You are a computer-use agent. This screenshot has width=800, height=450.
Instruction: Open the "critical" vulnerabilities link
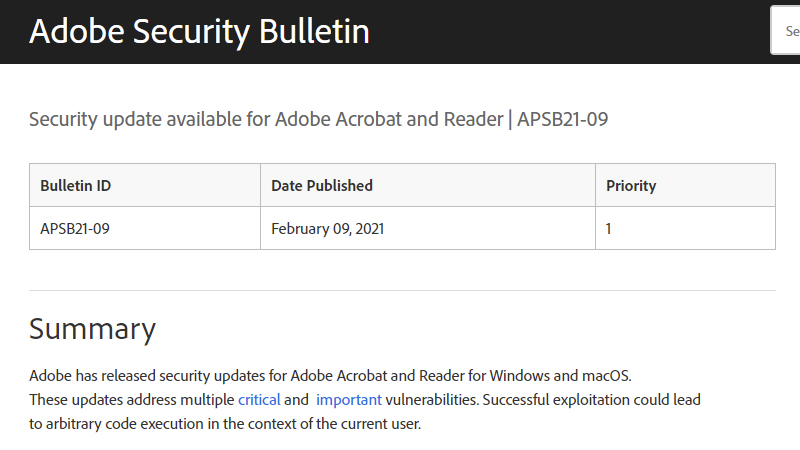point(259,400)
